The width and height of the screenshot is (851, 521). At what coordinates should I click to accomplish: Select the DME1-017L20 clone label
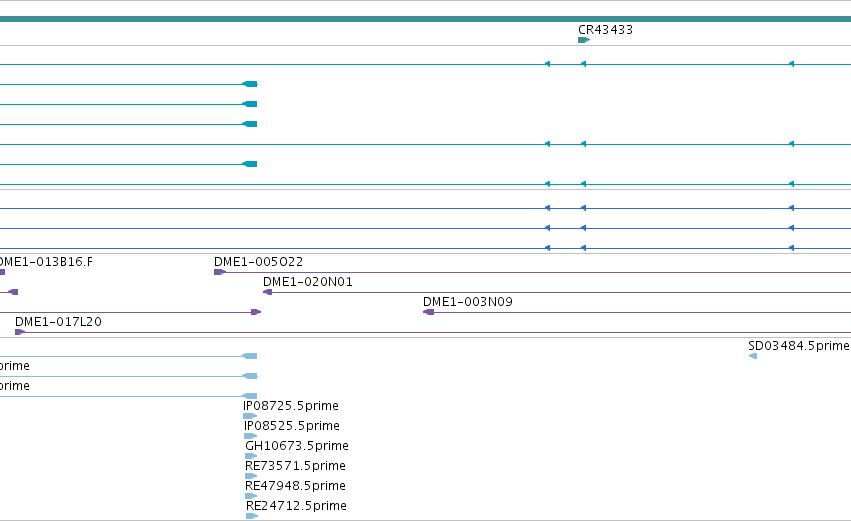pos(58,322)
